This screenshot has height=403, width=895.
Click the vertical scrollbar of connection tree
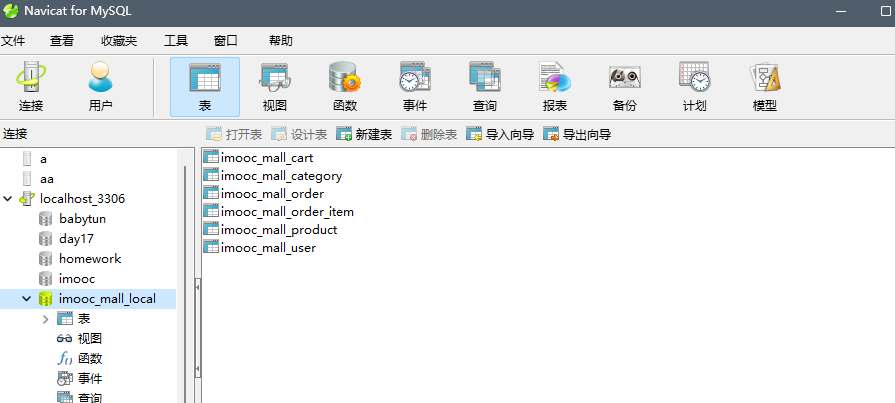click(x=184, y=284)
